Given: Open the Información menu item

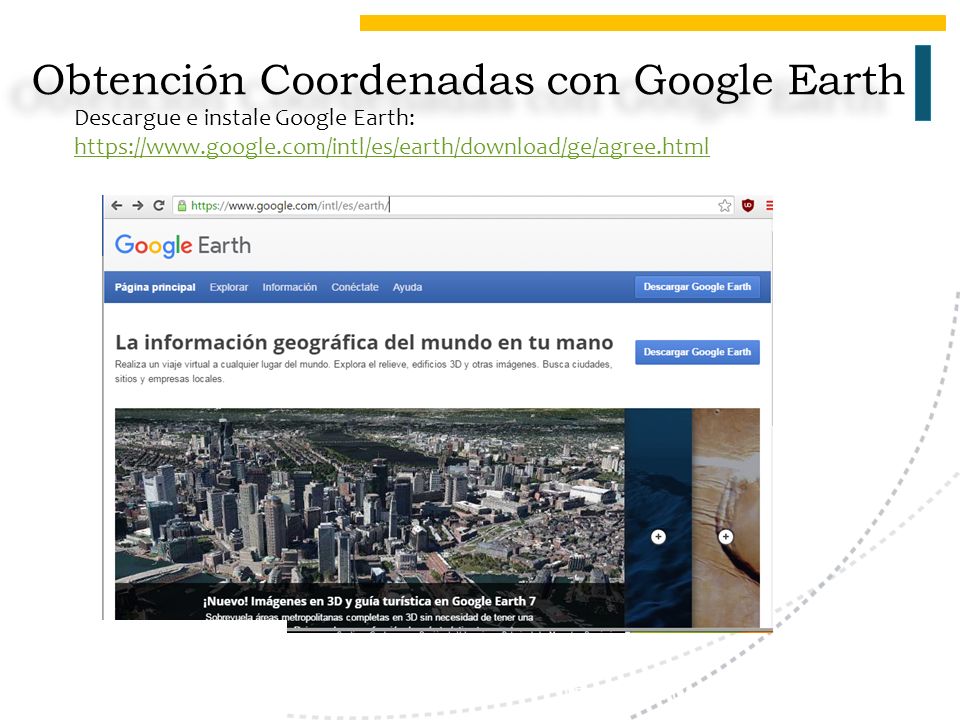Looking at the screenshot, I should coord(290,287).
